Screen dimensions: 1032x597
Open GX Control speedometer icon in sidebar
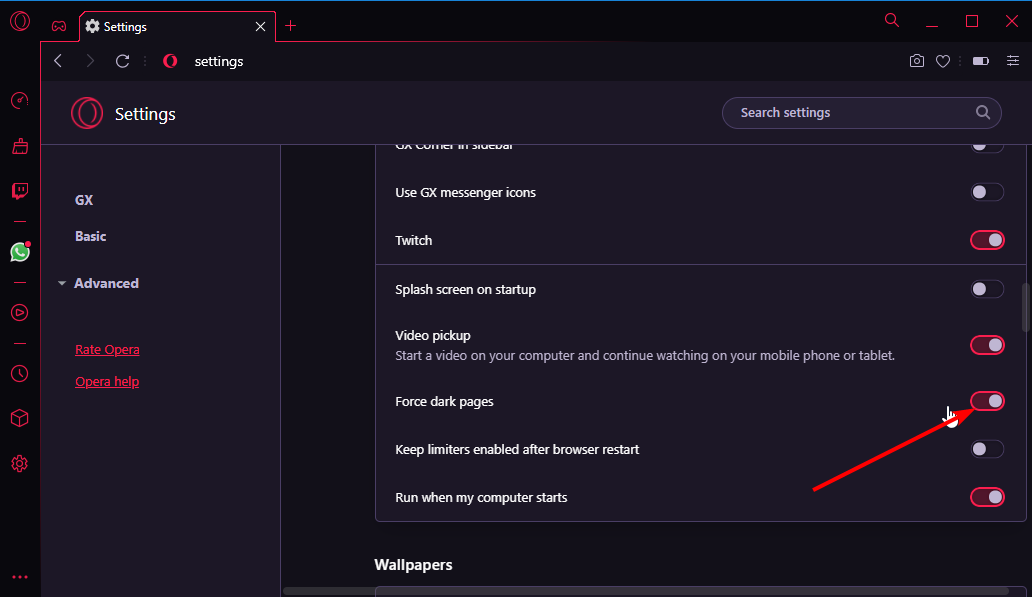click(x=20, y=100)
